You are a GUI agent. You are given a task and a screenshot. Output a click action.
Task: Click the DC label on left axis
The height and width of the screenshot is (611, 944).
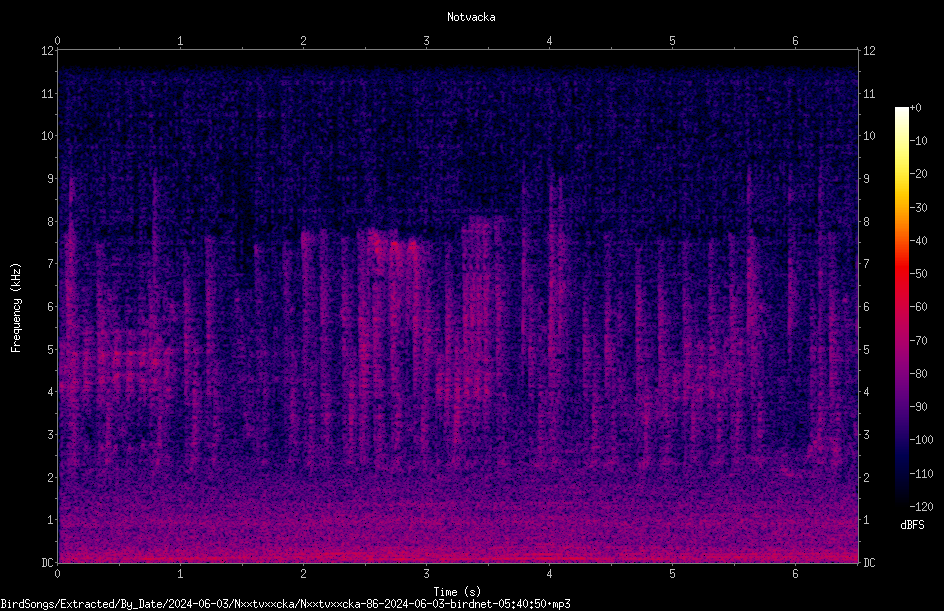[x=47, y=563]
